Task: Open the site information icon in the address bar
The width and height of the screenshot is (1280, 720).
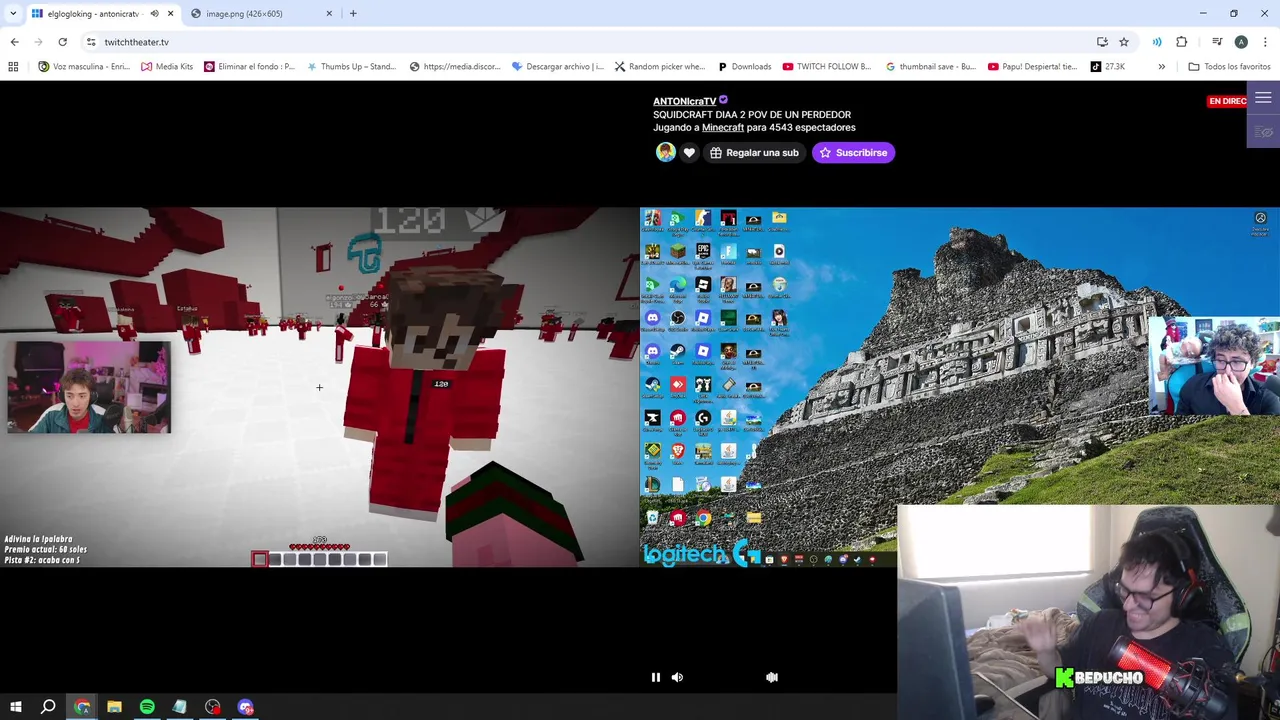Action: [91, 42]
